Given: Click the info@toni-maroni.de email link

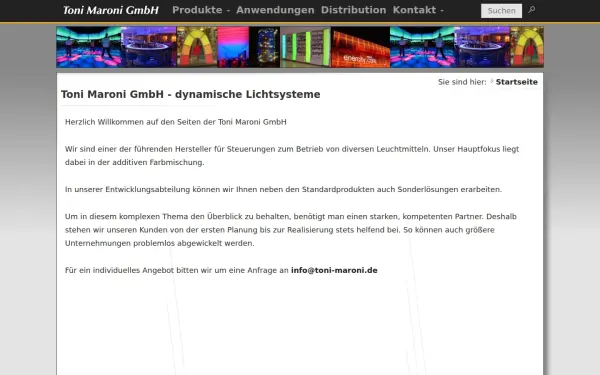Looking at the screenshot, I should coord(334,270).
